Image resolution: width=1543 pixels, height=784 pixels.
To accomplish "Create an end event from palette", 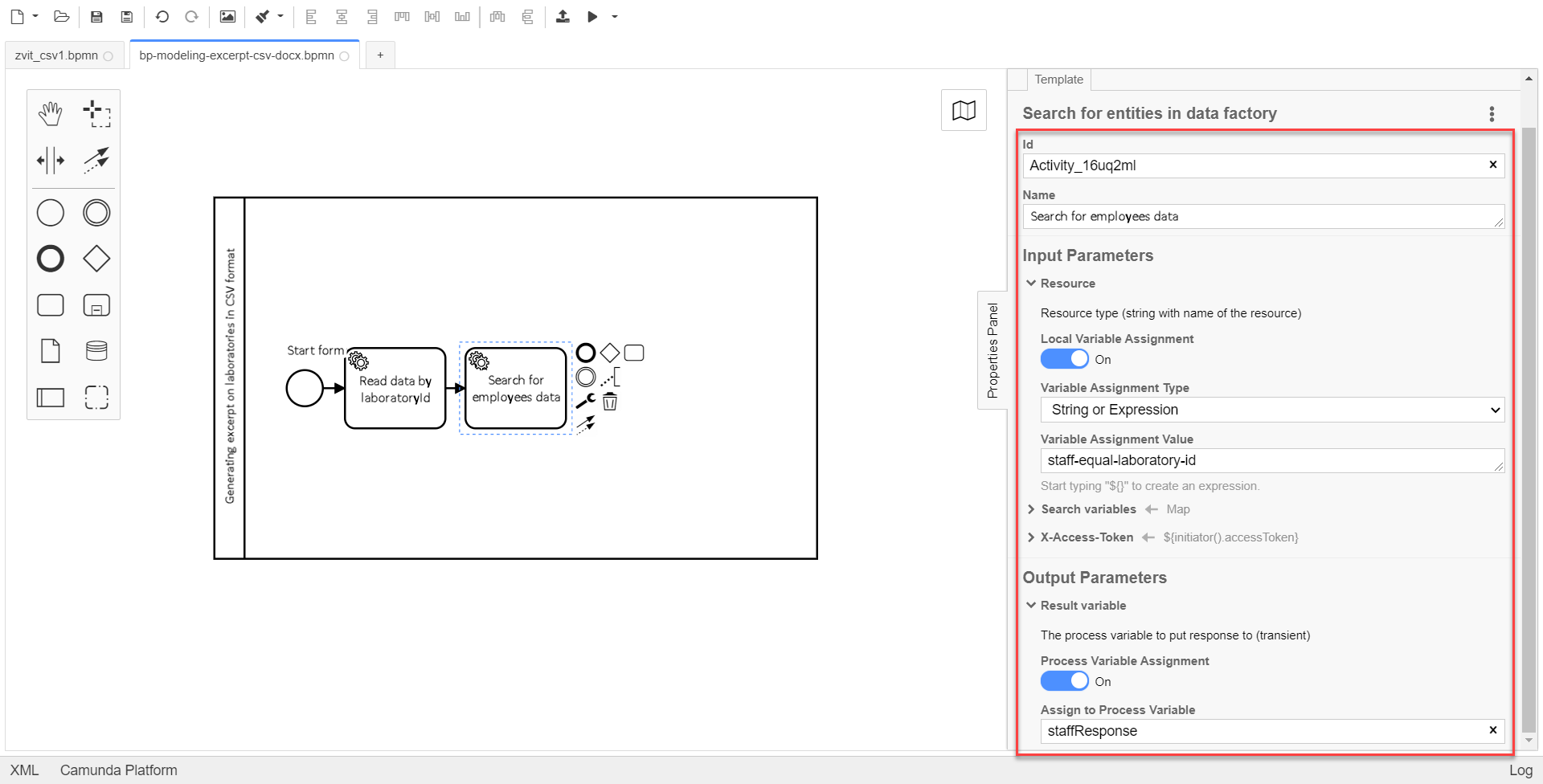I will 51,259.
